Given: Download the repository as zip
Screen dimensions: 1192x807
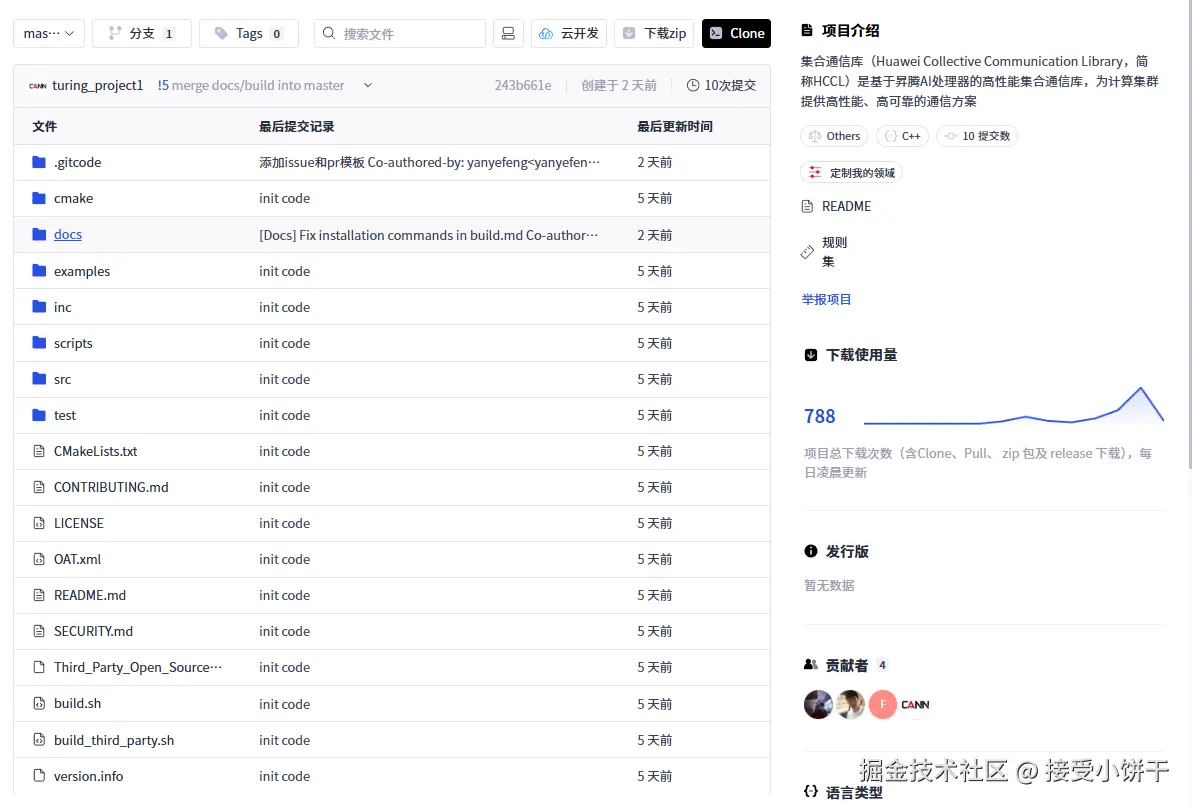Looking at the screenshot, I should tap(654, 33).
